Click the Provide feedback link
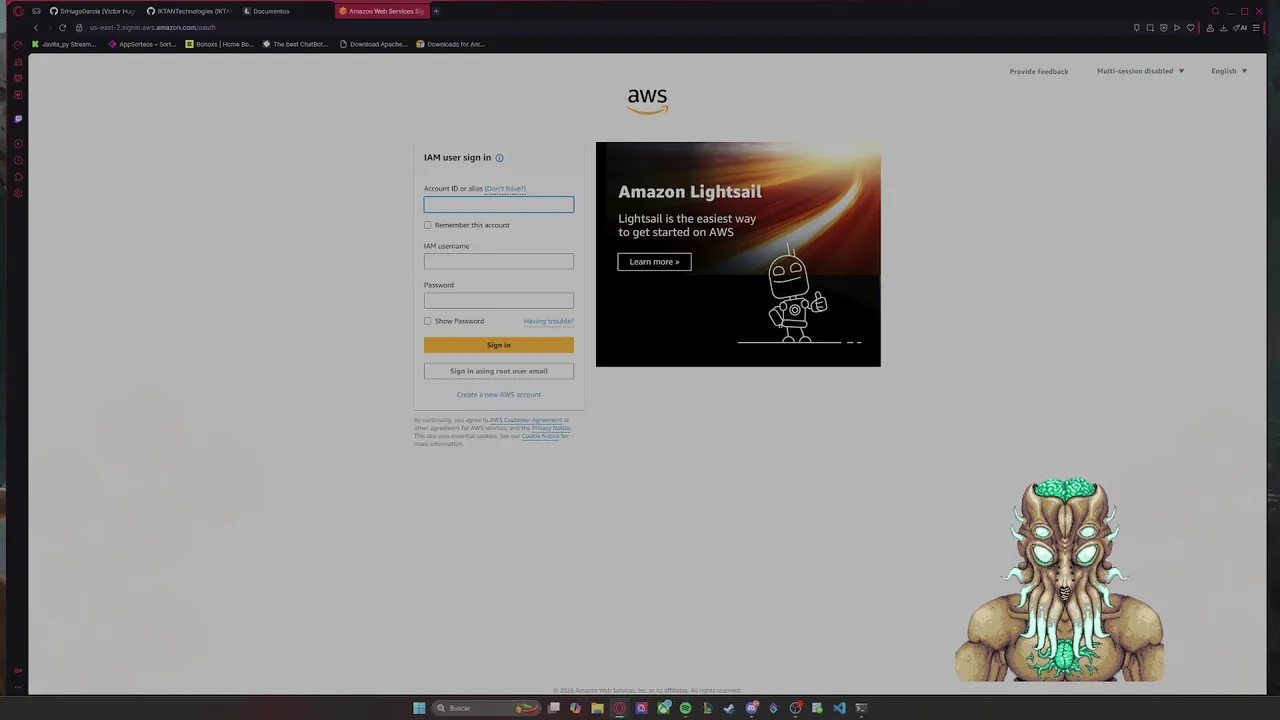 [x=1039, y=71]
